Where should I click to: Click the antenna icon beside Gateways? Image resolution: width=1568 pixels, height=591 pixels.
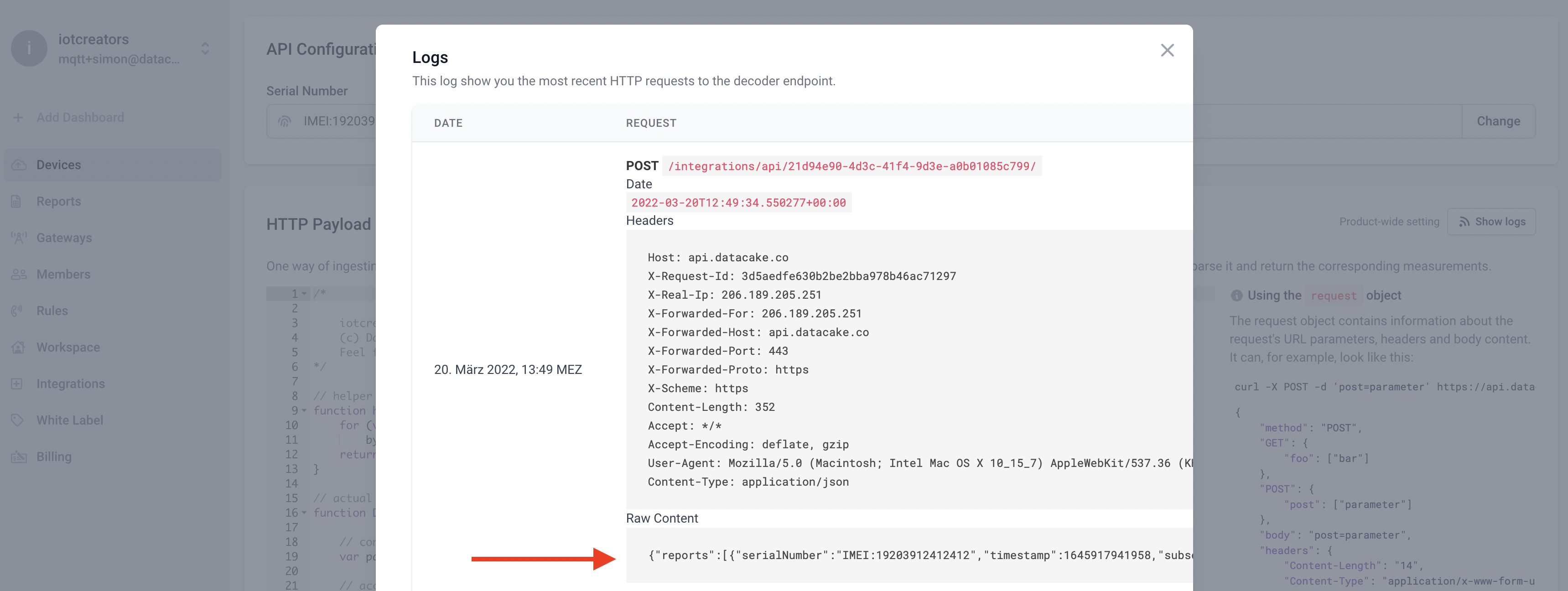[19, 238]
